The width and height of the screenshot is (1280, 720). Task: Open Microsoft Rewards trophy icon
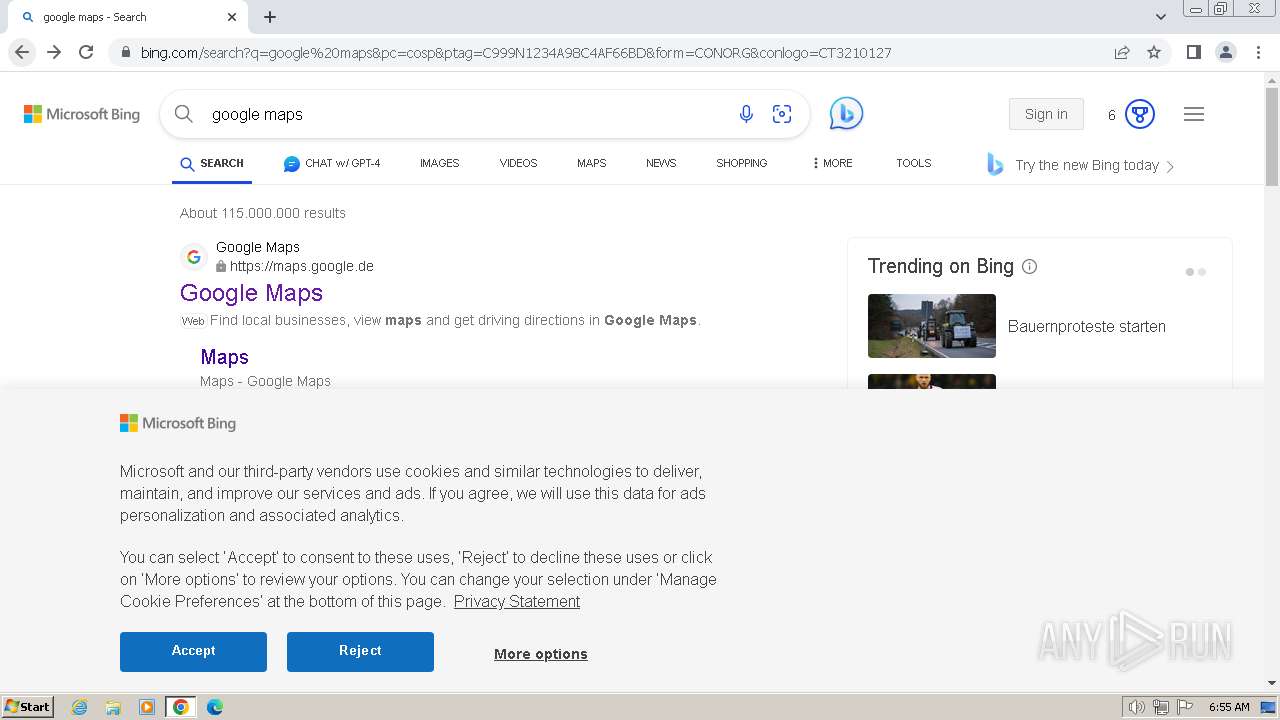coord(1140,114)
